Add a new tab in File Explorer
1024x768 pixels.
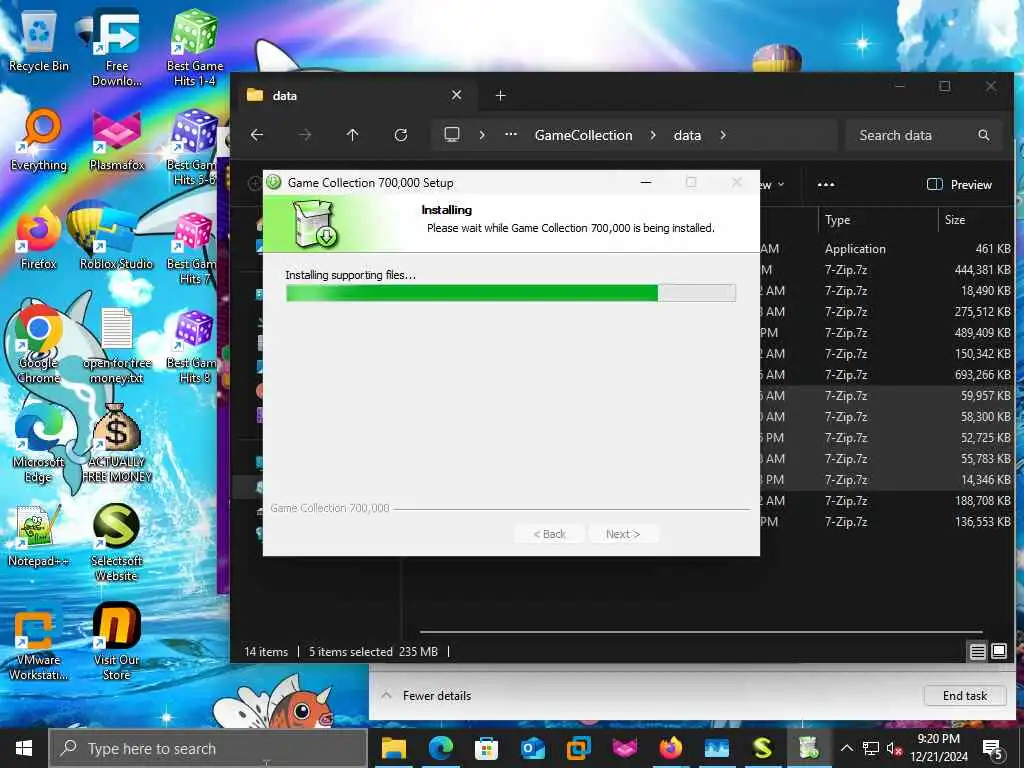[x=500, y=96]
